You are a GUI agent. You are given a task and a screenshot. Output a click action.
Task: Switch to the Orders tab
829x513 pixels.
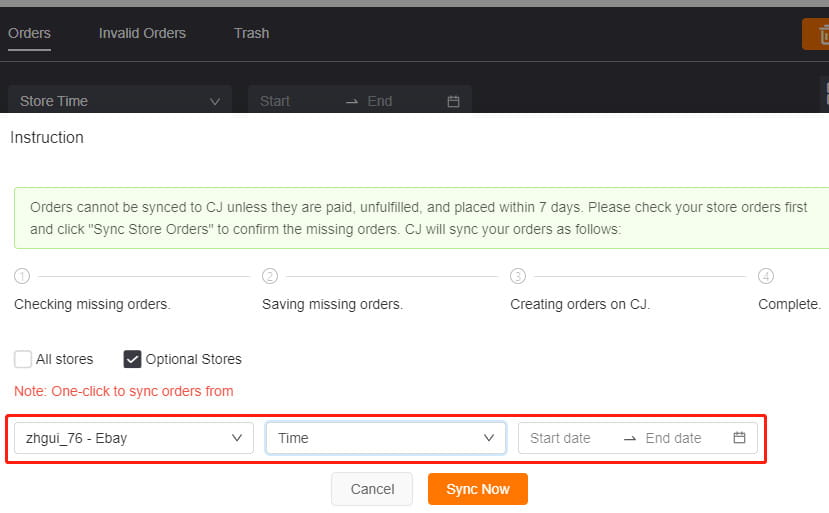(x=29, y=33)
